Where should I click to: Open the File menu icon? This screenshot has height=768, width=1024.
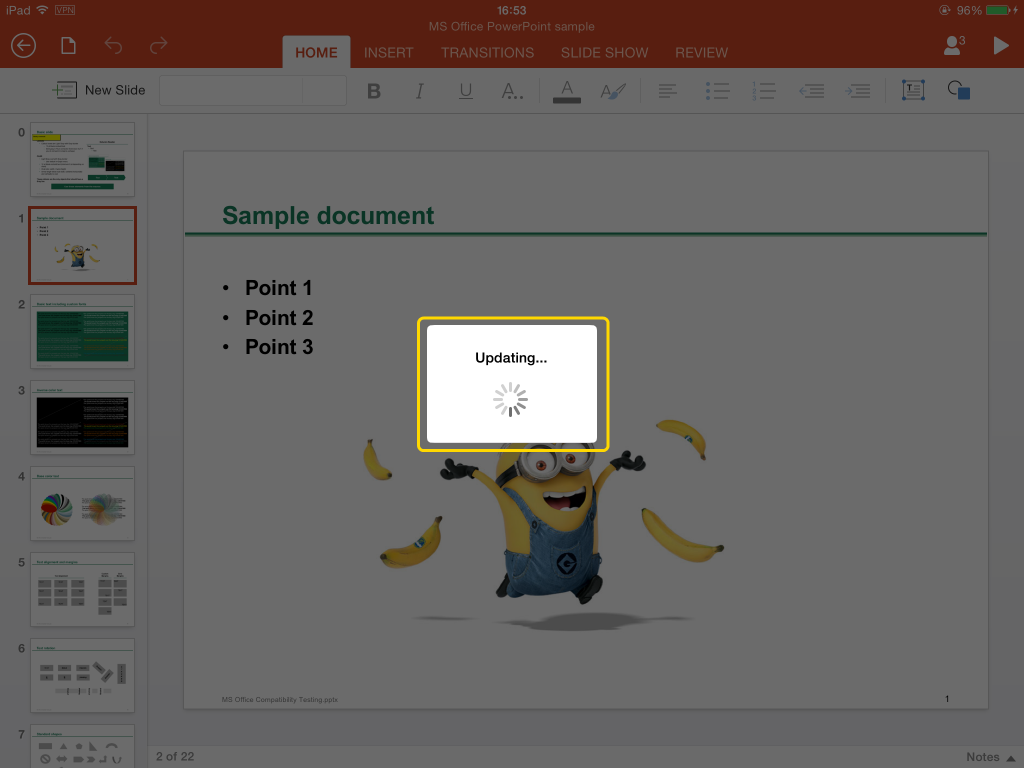point(68,46)
